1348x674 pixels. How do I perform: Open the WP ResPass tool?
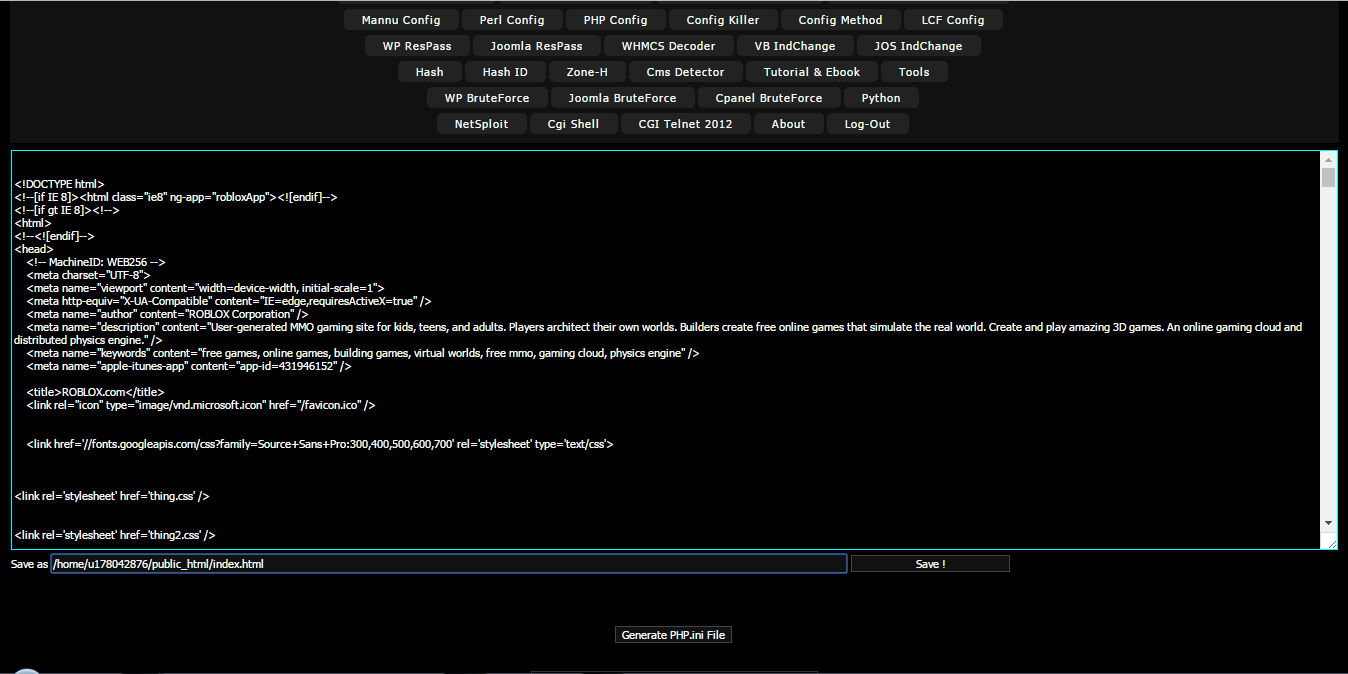coord(417,45)
